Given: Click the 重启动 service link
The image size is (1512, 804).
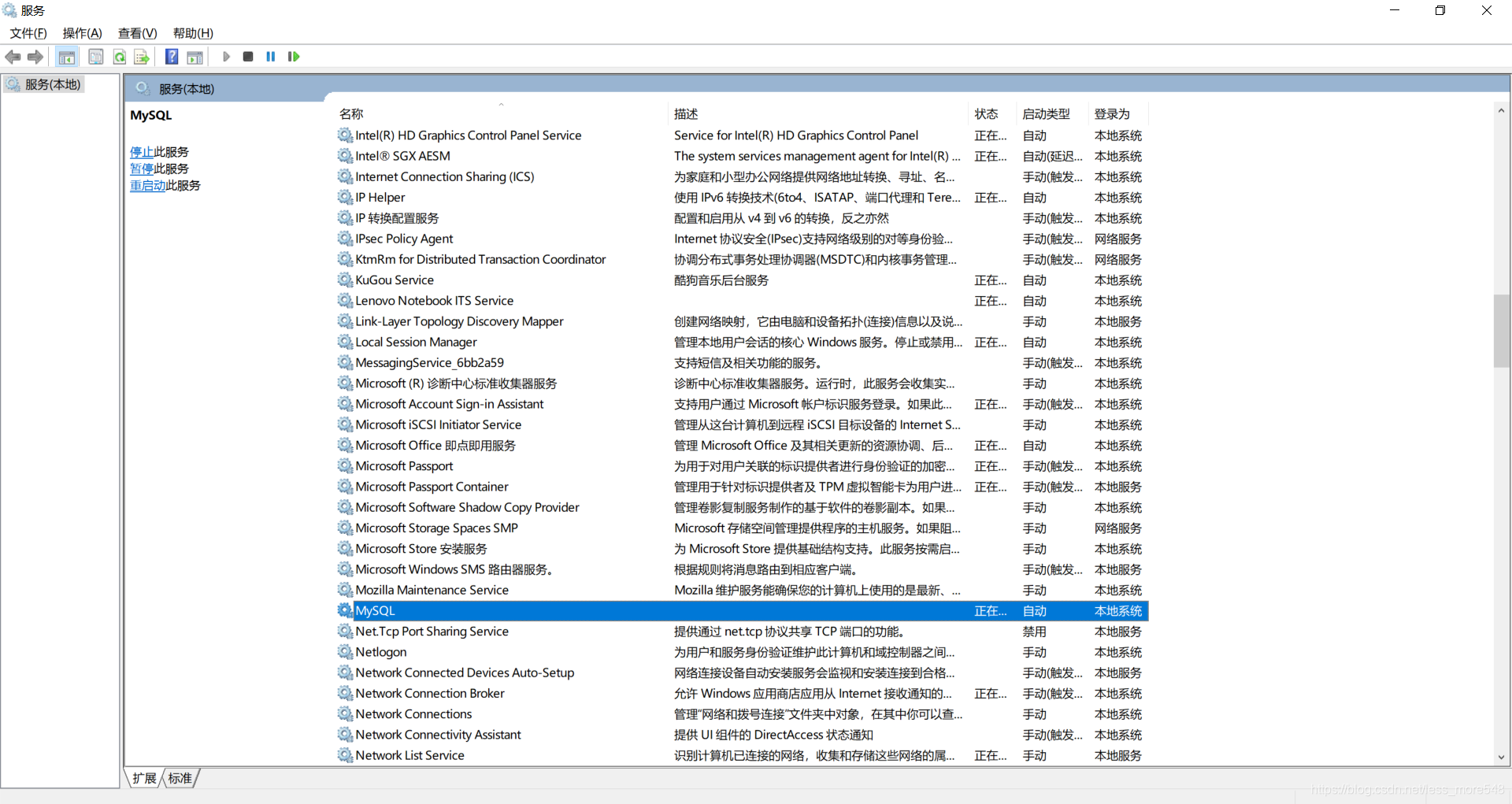Looking at the screenshot, I should (148, 185).
